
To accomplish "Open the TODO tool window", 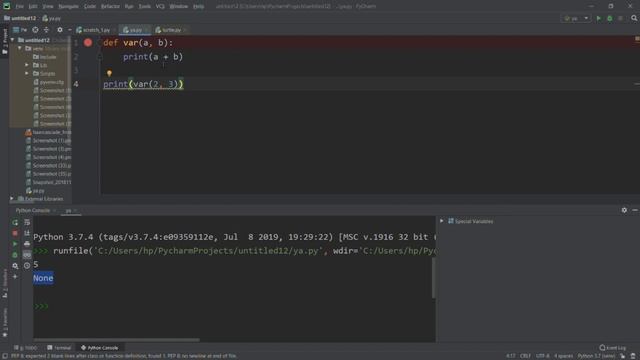I will click(26, 348).
